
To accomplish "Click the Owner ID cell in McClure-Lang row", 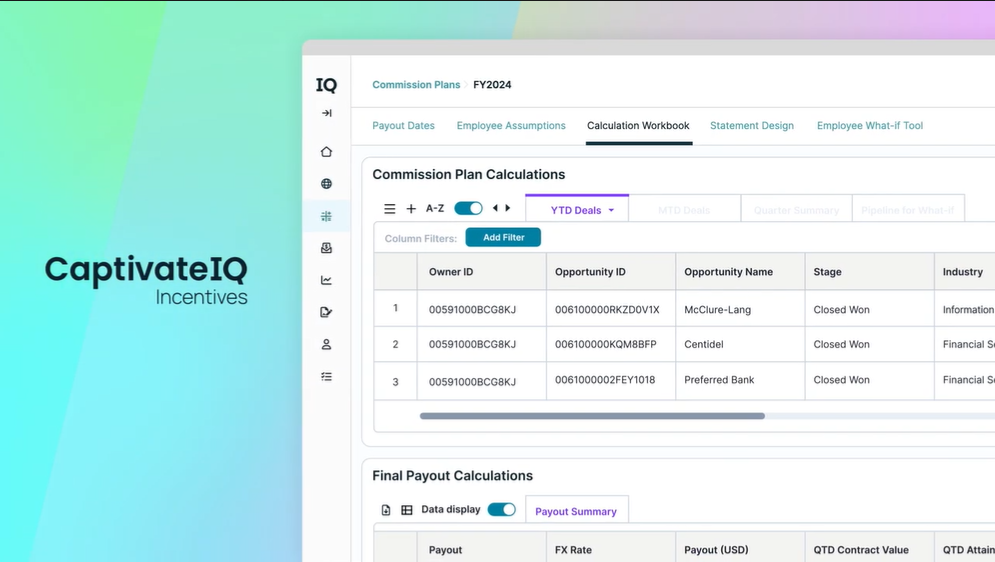I will 482,310.
